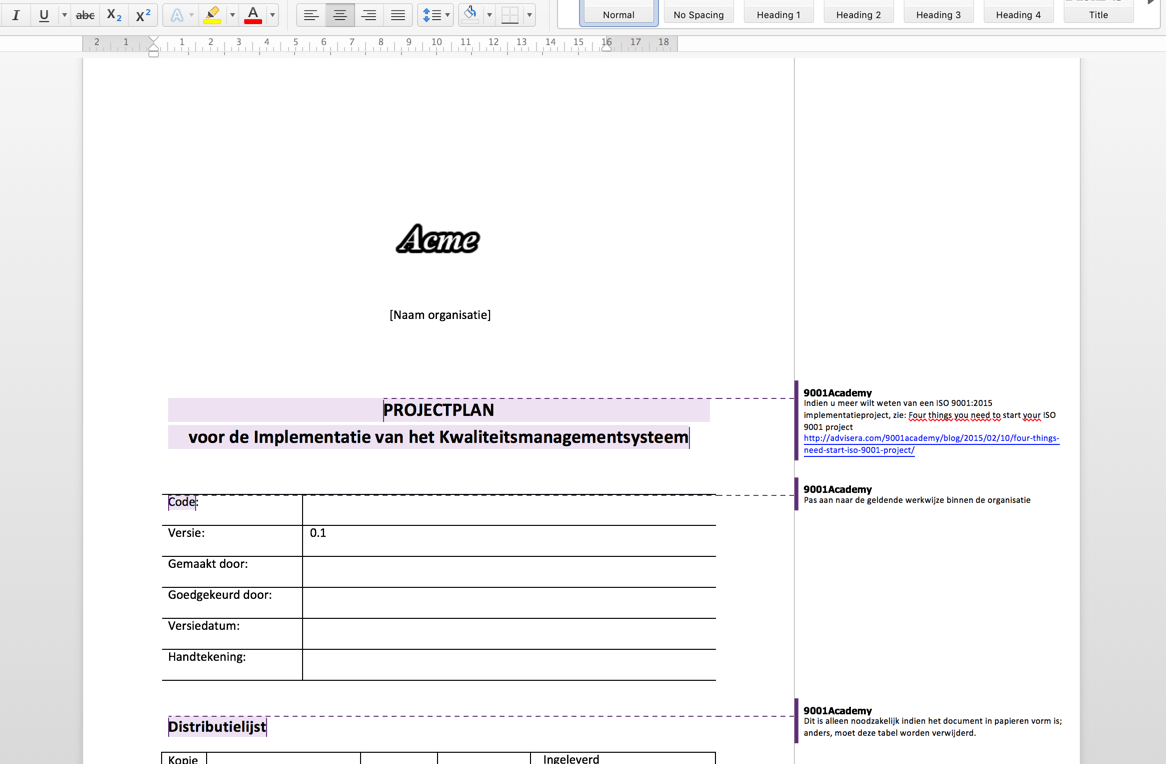Apply the Title style

[x=1098, y=14]
